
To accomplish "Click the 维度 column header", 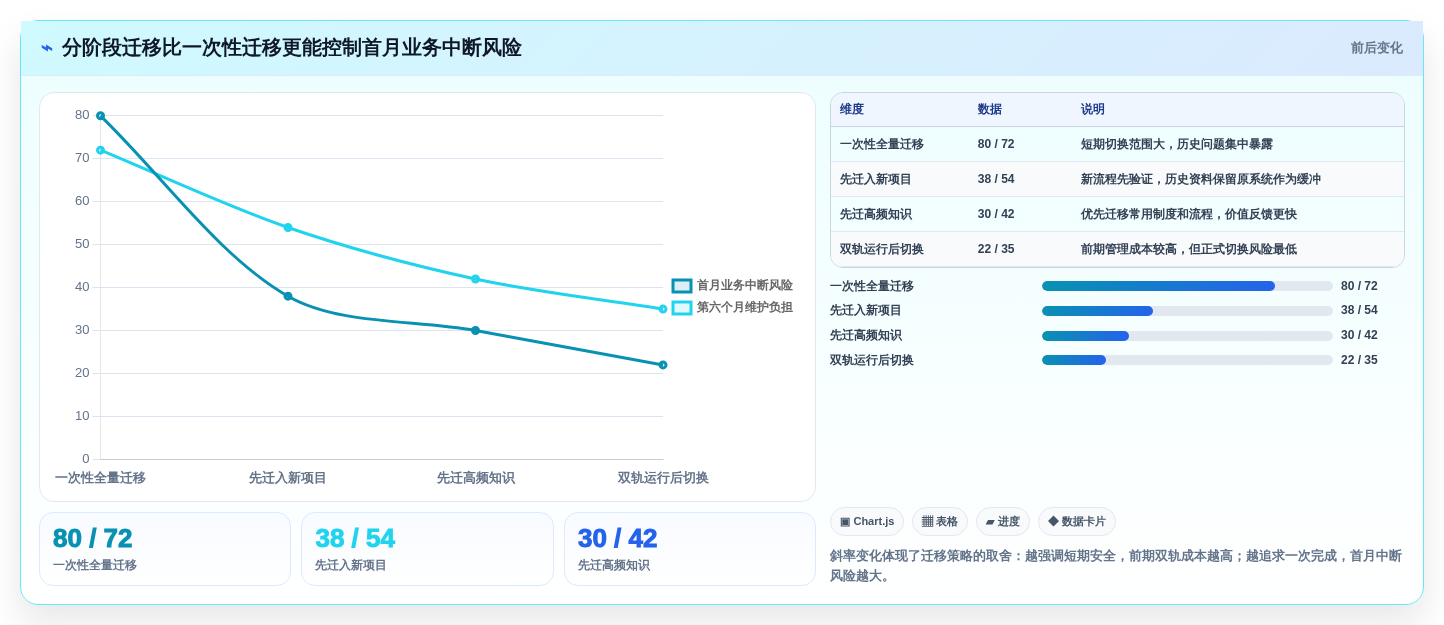I will click(852, 110).
